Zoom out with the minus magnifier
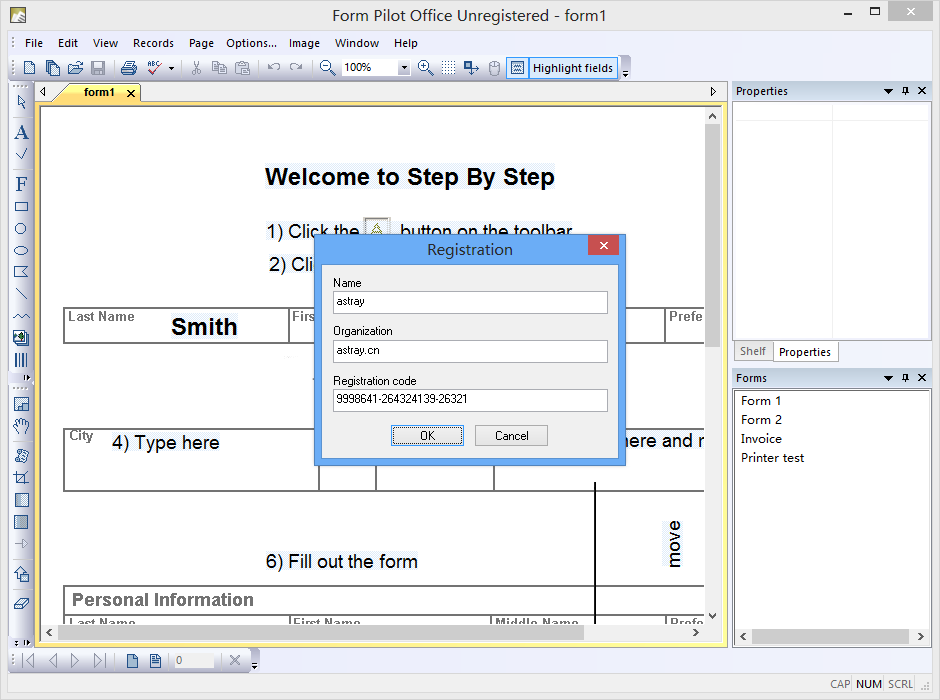940x700 pixels. point(327,68)
